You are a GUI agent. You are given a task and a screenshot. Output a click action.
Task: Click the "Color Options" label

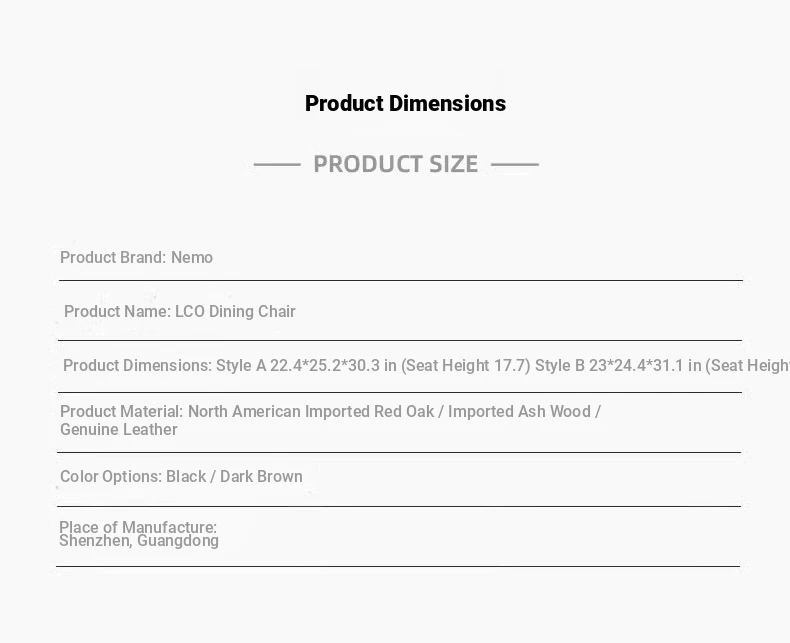[110, 477]
